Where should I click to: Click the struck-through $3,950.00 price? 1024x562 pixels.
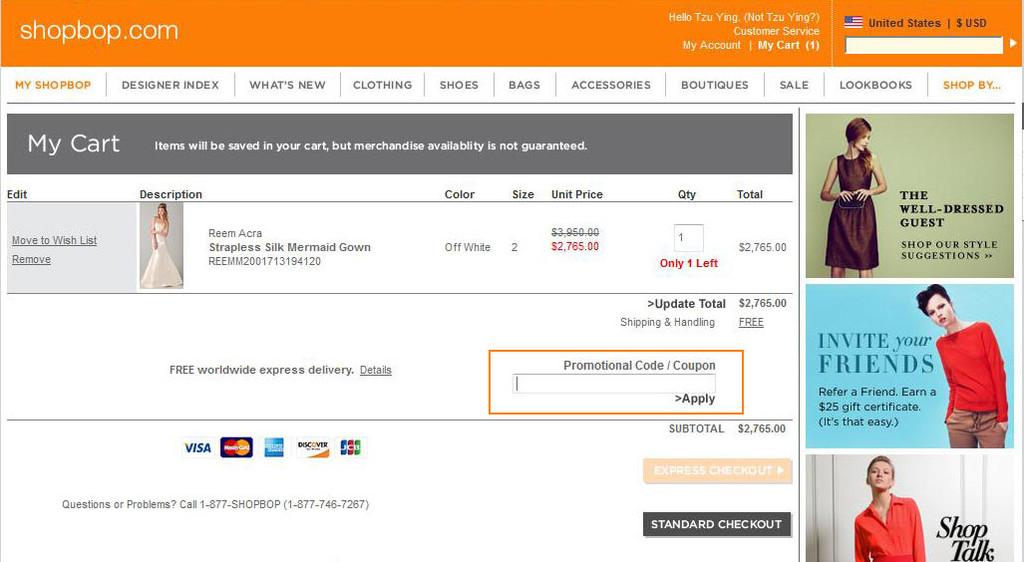575,232
